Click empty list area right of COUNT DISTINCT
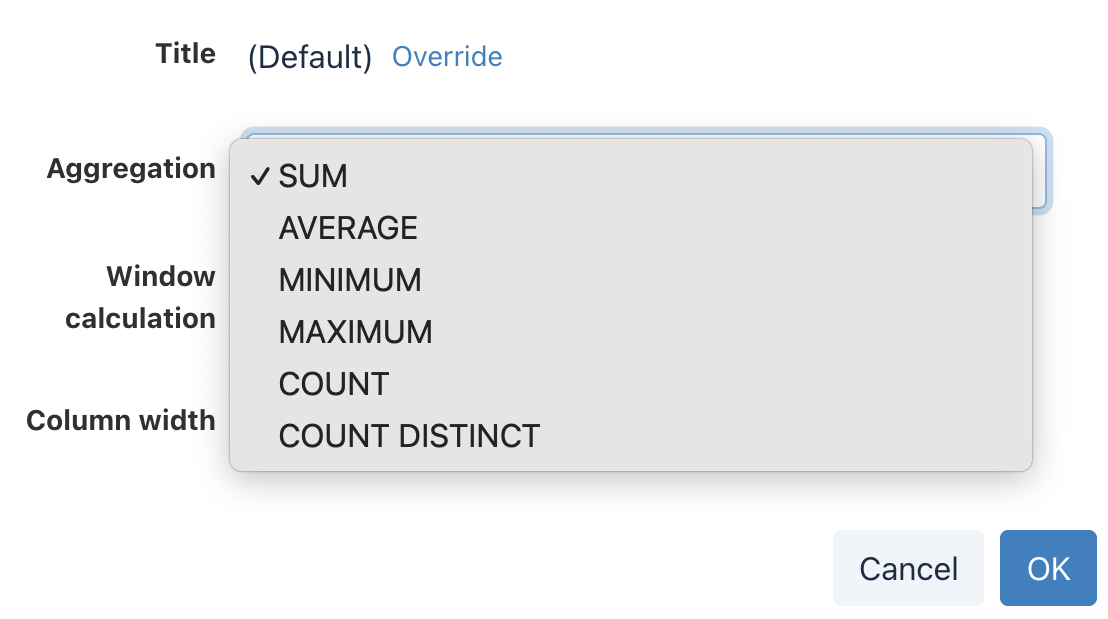 pyautogui.click(x=780, y=437)
